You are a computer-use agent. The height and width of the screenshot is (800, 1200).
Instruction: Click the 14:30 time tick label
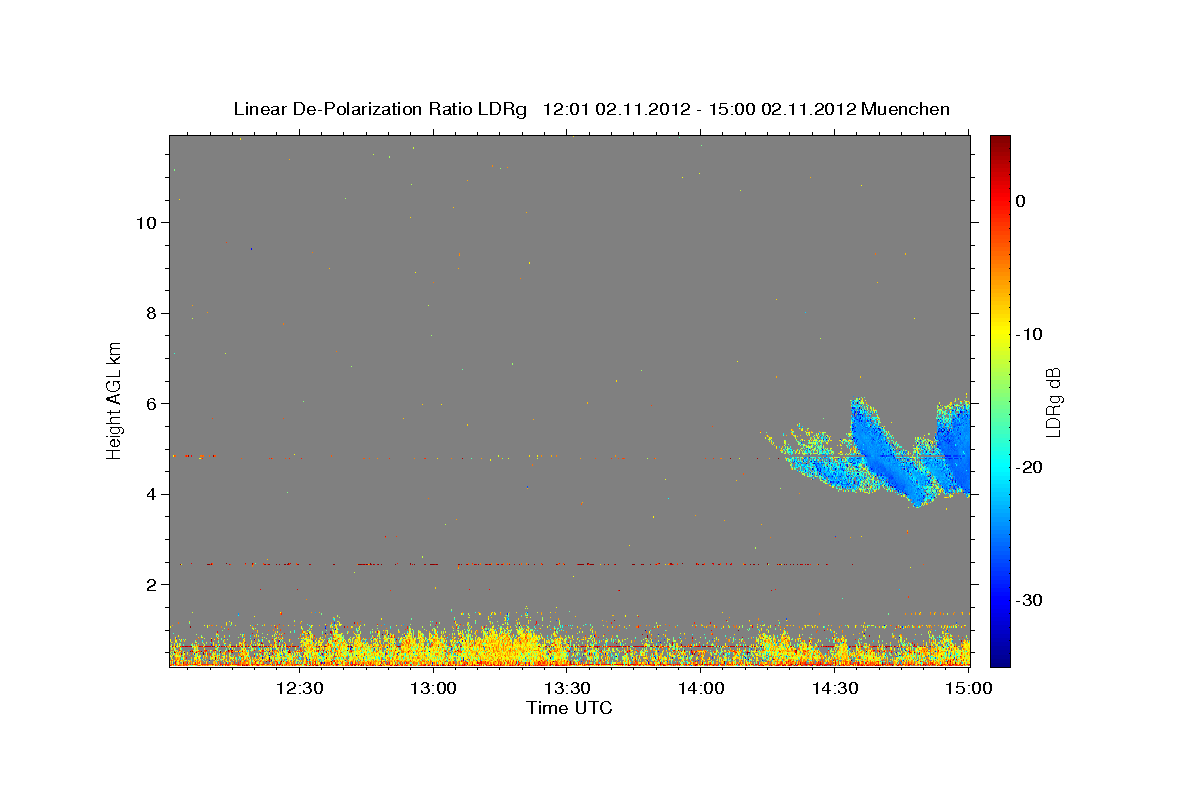(x=836, y=688)
